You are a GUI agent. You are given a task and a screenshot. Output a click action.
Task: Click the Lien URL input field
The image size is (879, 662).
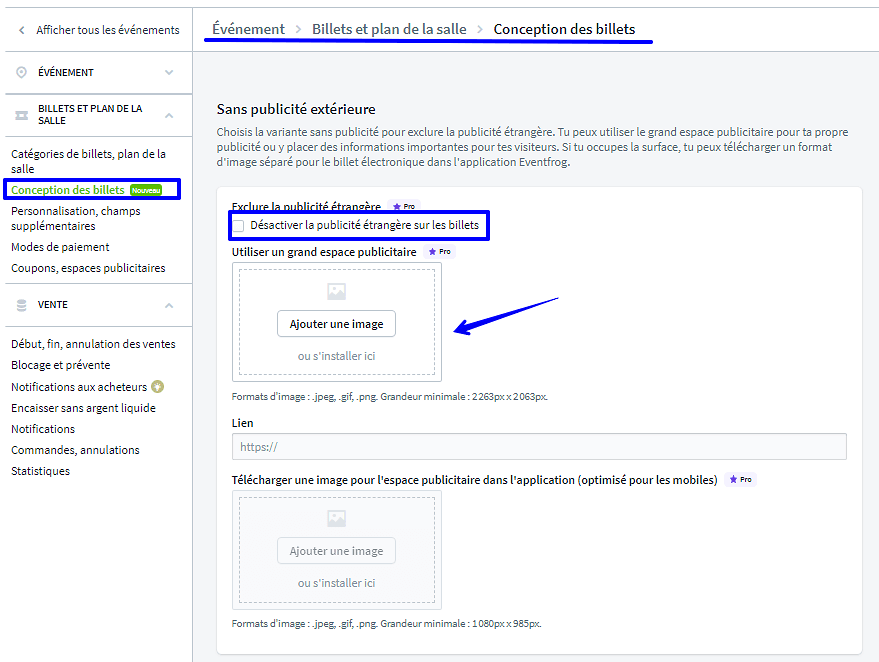(539, 447)
